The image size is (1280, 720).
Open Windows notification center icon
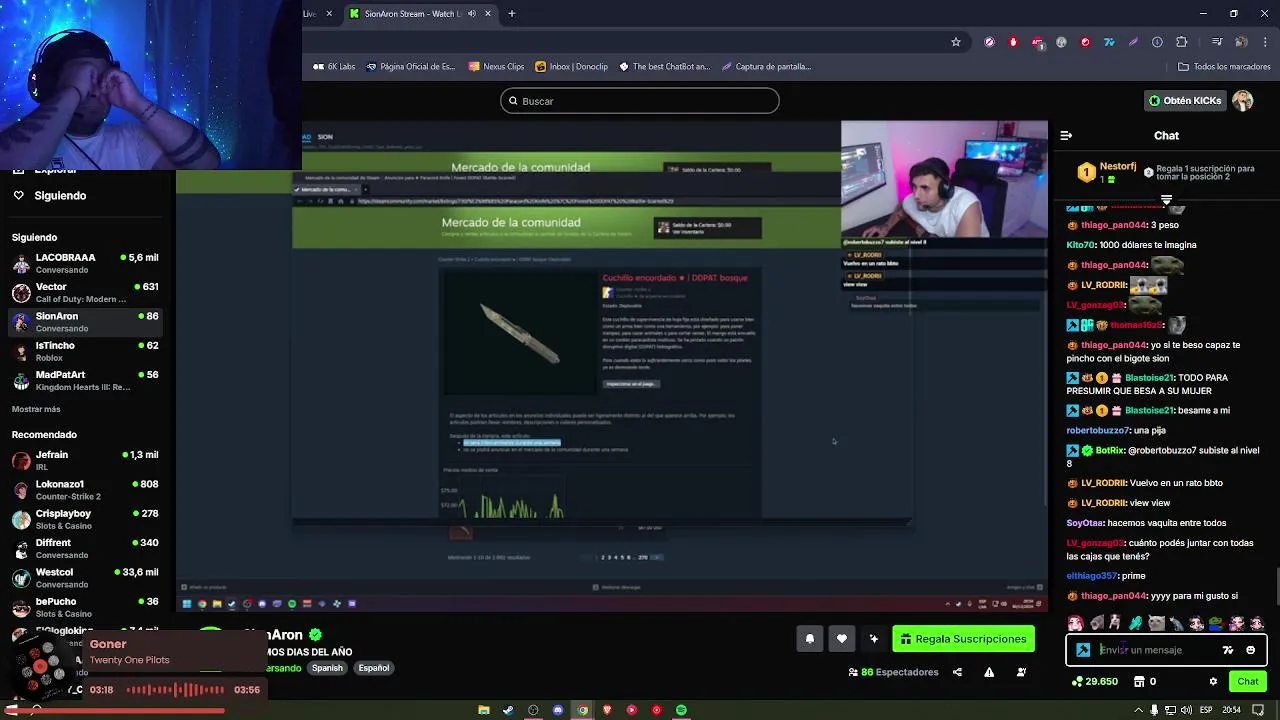[x=1259, y=710]
